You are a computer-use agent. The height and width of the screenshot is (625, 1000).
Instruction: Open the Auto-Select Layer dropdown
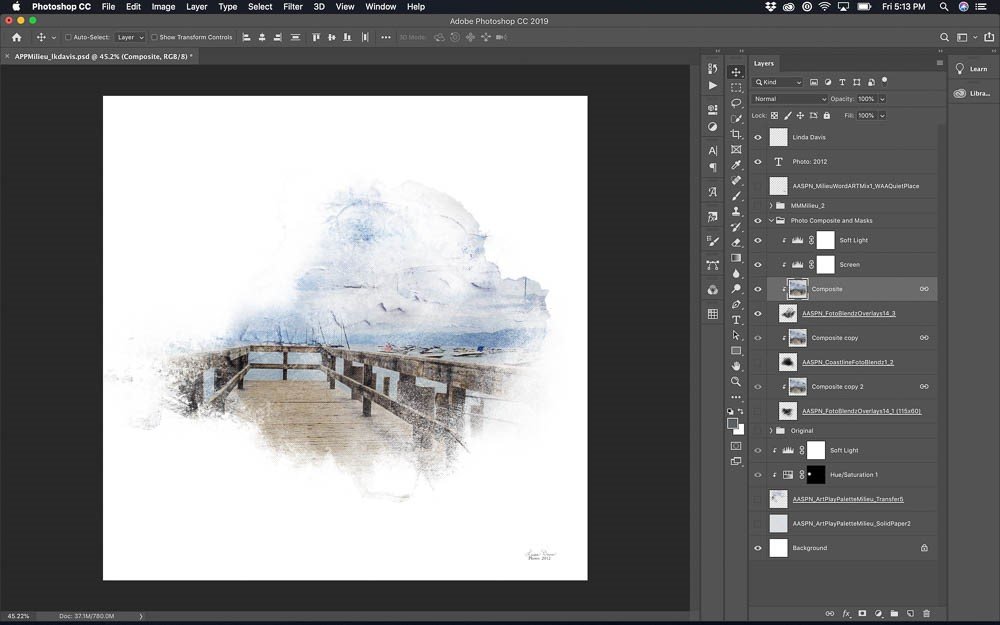[130, 38]
